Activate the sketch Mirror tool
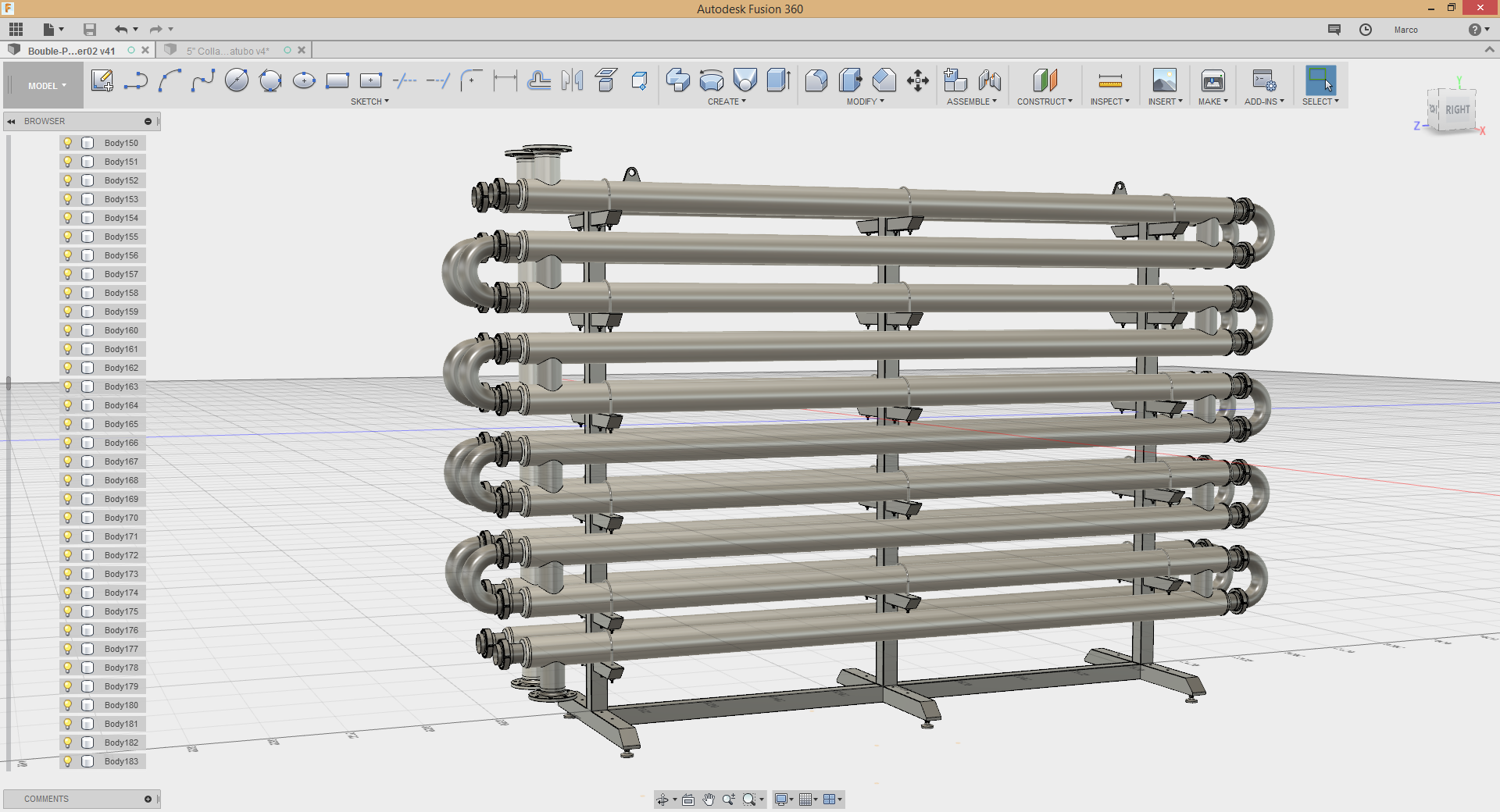 (573, 80)
